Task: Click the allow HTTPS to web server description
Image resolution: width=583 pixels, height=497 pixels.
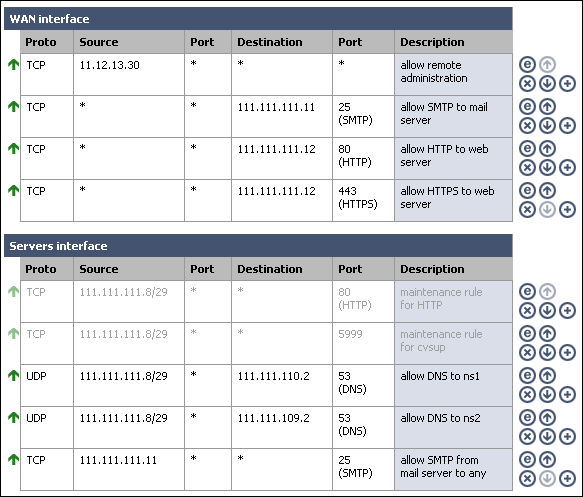Action: (447, 197)
